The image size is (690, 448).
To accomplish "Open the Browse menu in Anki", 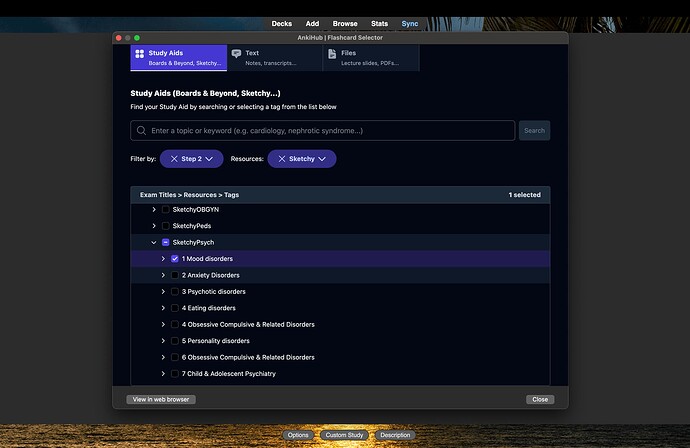I will [x=345, y=23].
